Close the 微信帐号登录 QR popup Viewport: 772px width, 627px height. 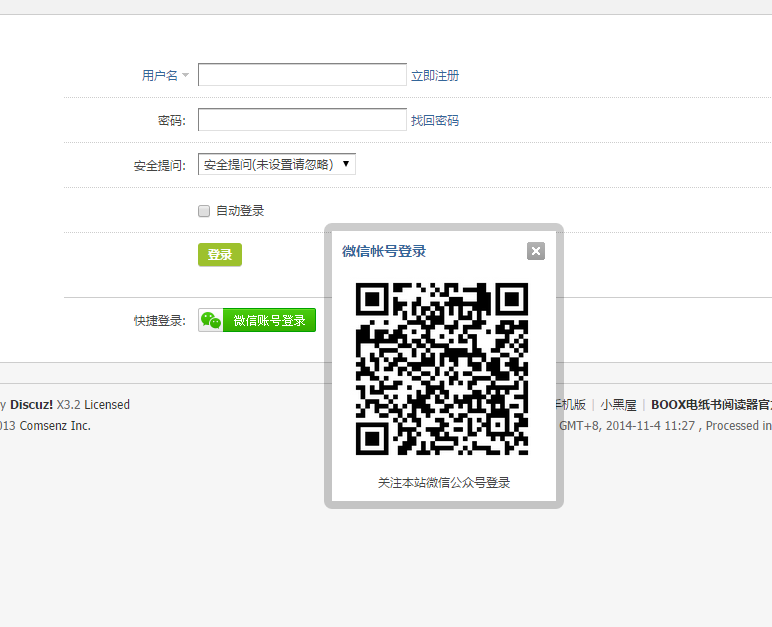click(x=536, y=251)
